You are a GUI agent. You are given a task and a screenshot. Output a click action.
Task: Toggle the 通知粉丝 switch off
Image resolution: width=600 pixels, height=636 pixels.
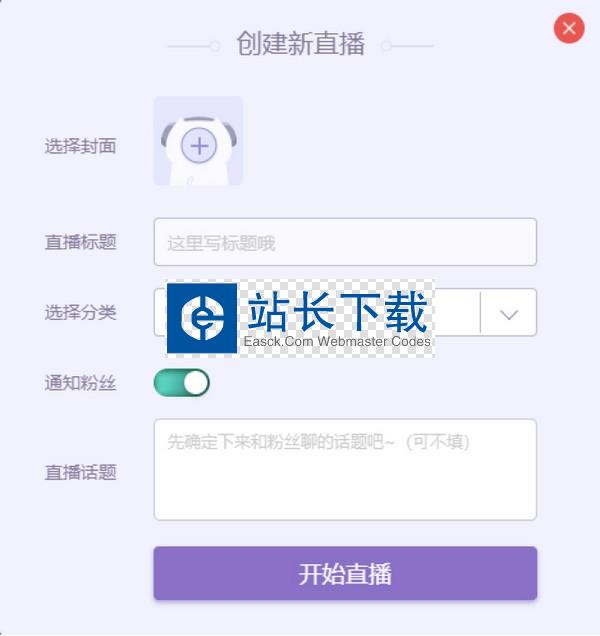coord(181,382)
